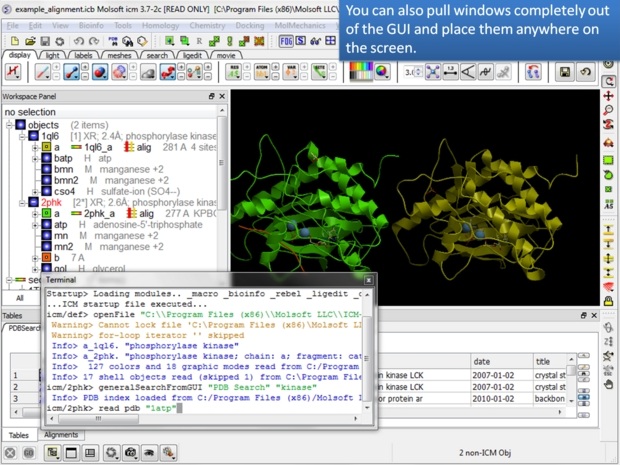
Task: Toggle the 1ql6 object display box
Action: point(34,135)
